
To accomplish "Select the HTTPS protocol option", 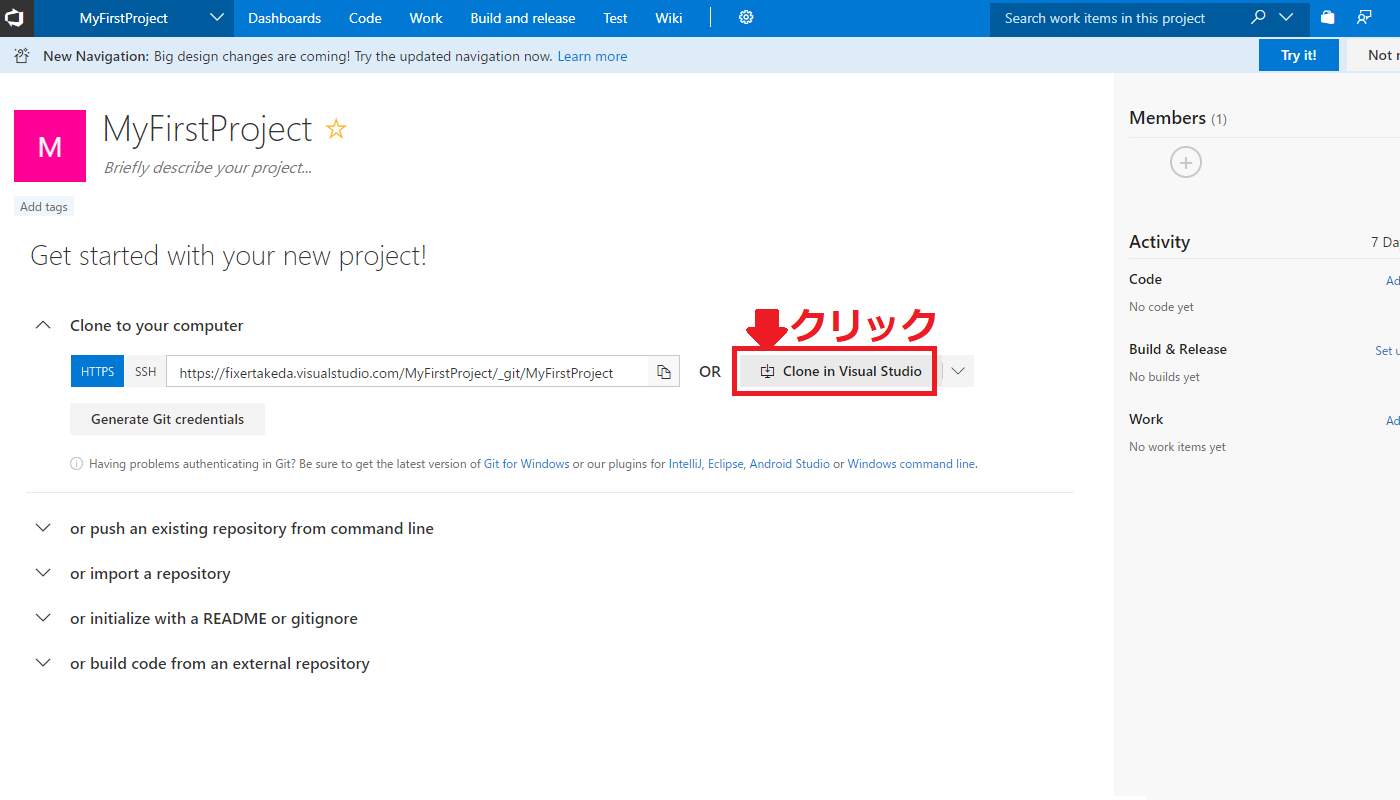I will 97,372.
